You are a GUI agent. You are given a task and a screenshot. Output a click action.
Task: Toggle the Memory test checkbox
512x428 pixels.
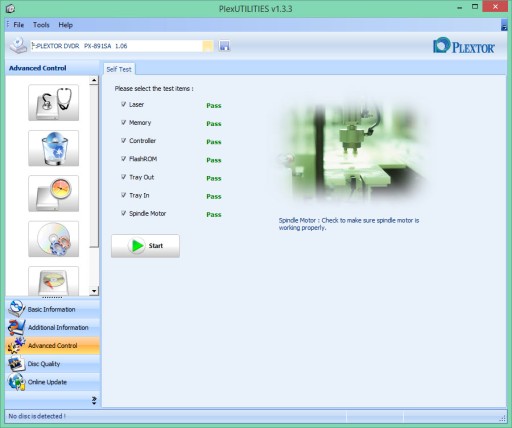click(x=124, y=122)
